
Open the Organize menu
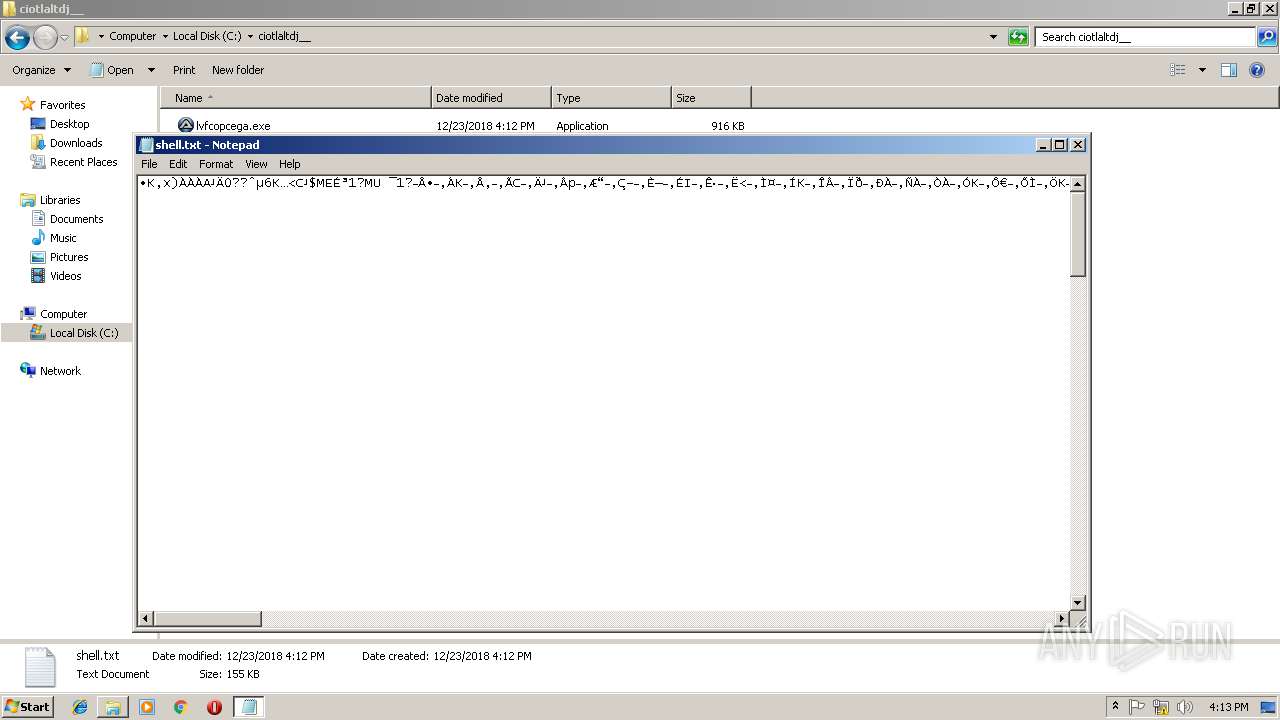41,70
